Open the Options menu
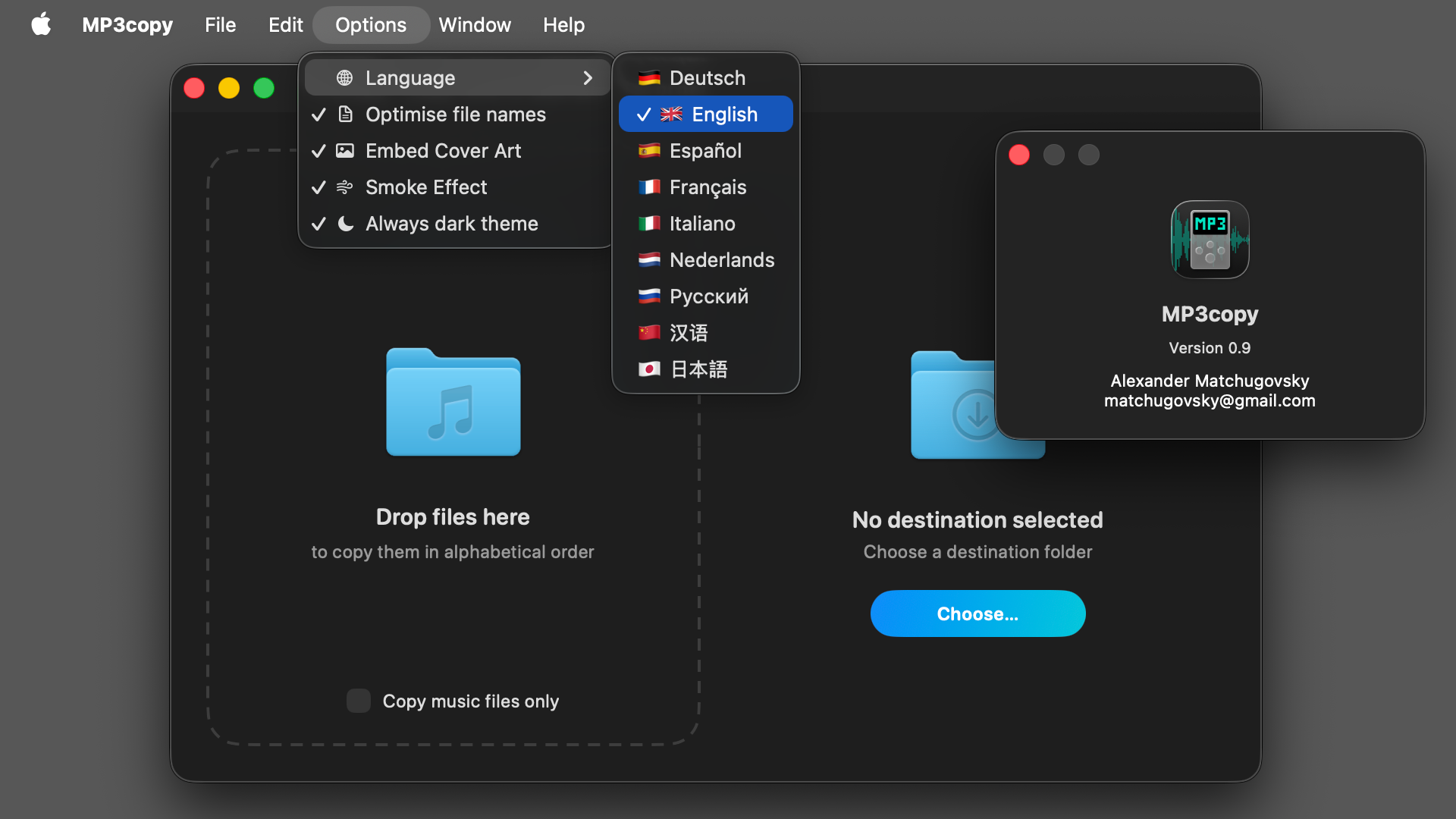The width and height of the screenshot is (1456, 819). pyautogui.click(x=371, y=25)
